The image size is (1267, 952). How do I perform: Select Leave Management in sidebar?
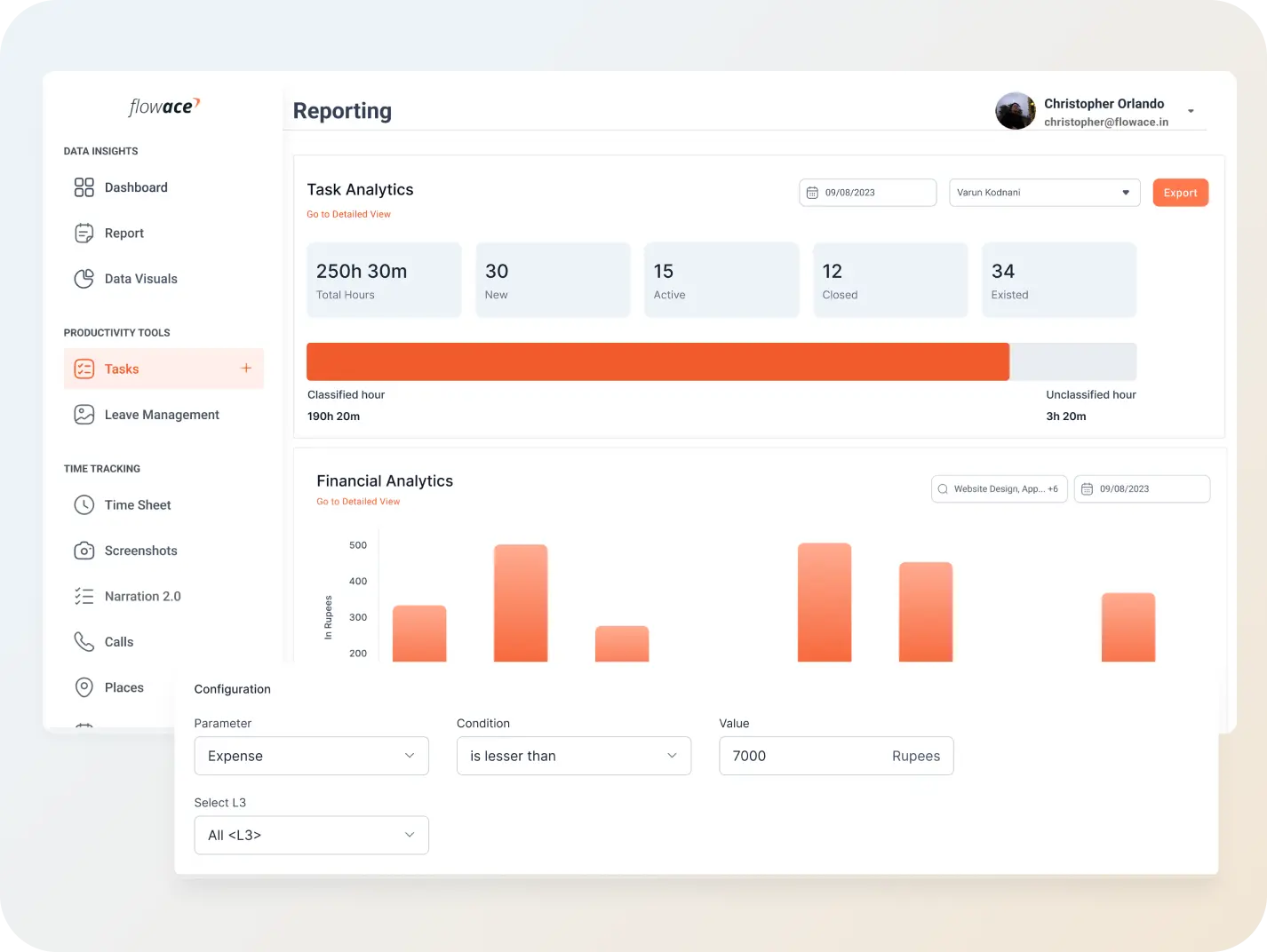(x=162, y=415)
